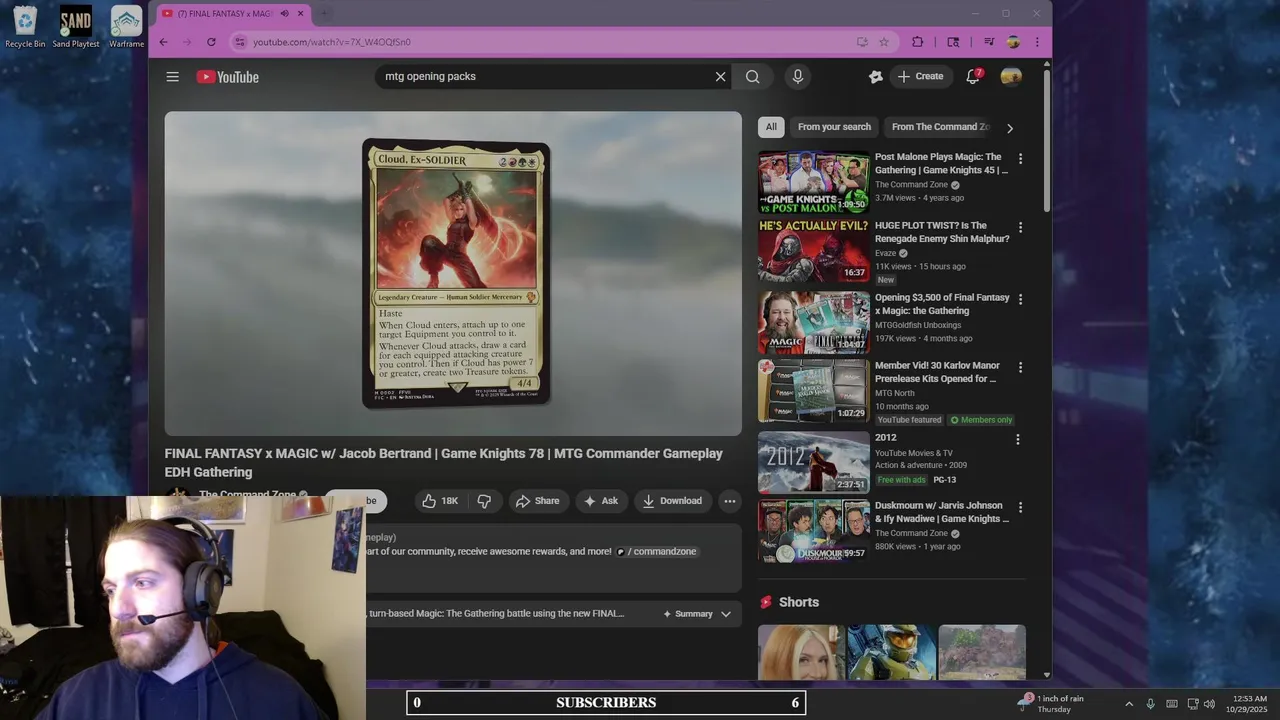1280x720 pixels.
Task: Run search with the magnifier button
Action: (753, 77)
